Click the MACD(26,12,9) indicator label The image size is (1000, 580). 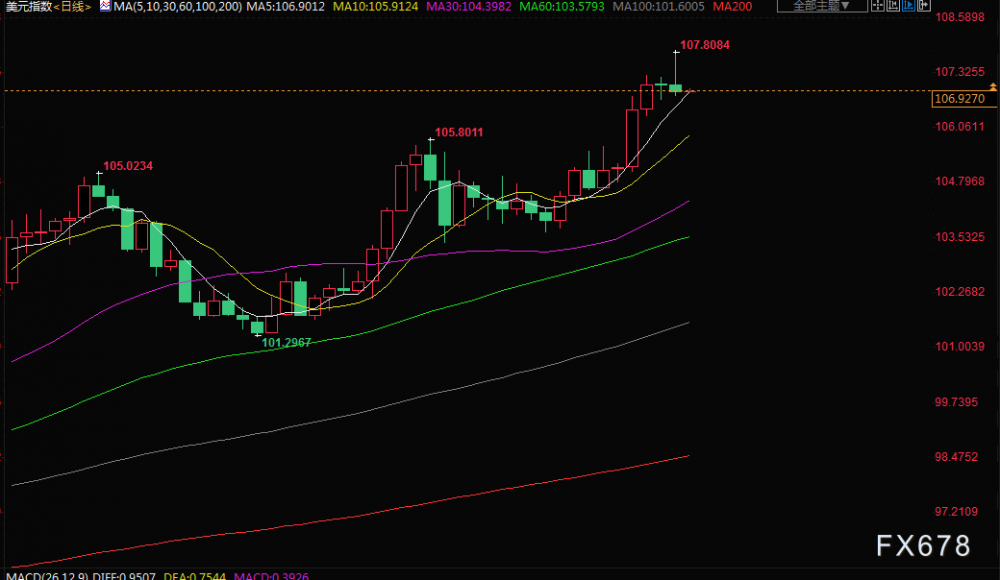click(47, 576)
